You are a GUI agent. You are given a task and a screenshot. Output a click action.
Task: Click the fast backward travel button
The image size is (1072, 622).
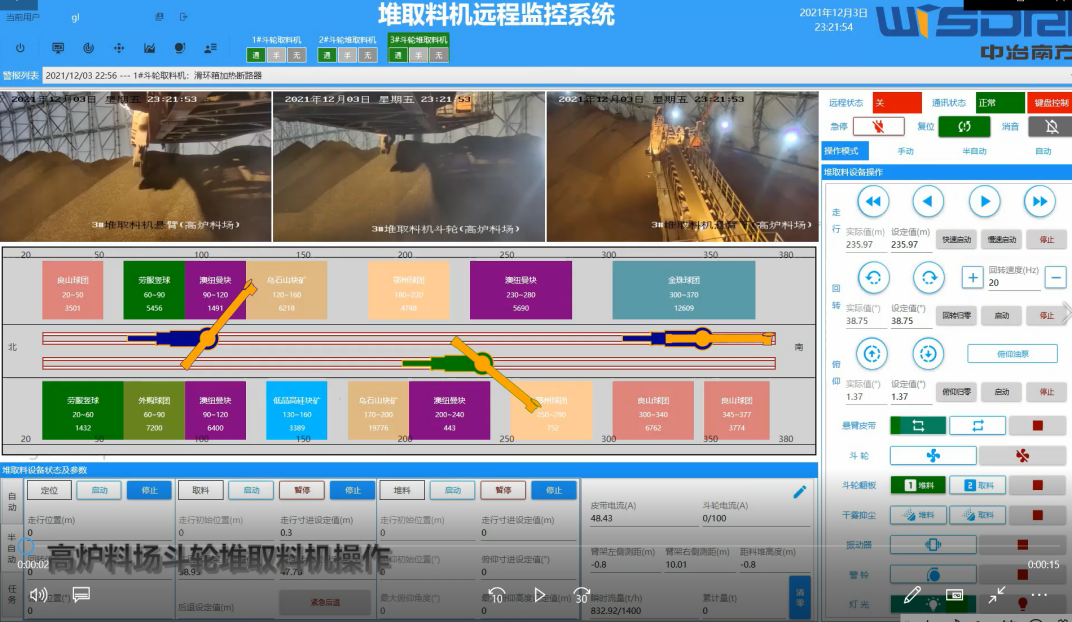pos(873,202)
